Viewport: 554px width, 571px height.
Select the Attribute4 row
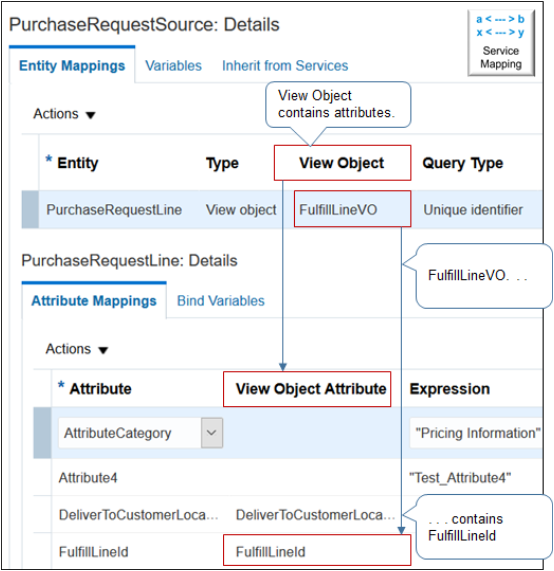click(x=288, y=477)
